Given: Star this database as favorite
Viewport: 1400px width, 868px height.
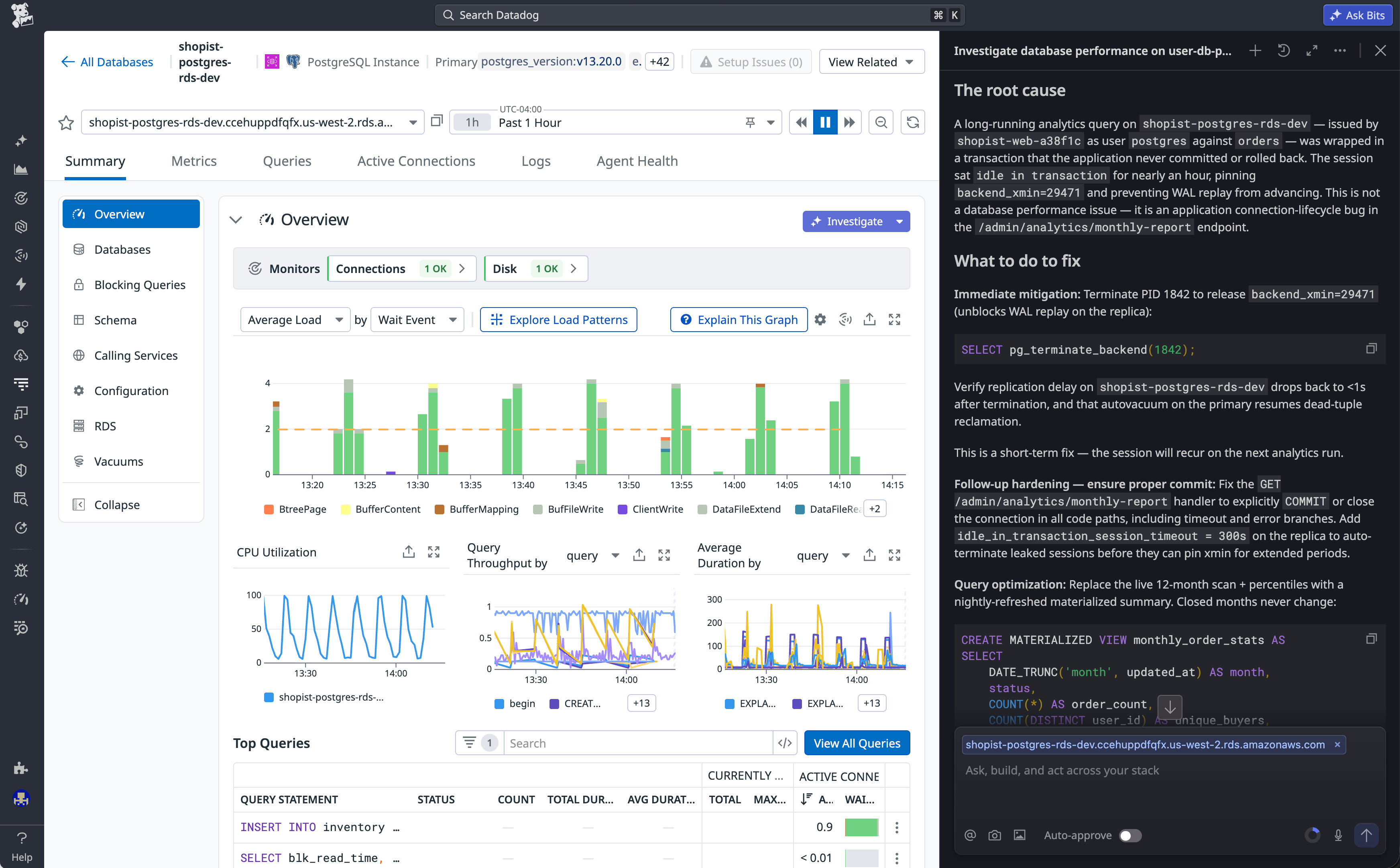Looking at the screenshot, I should (x=66, y=122).
